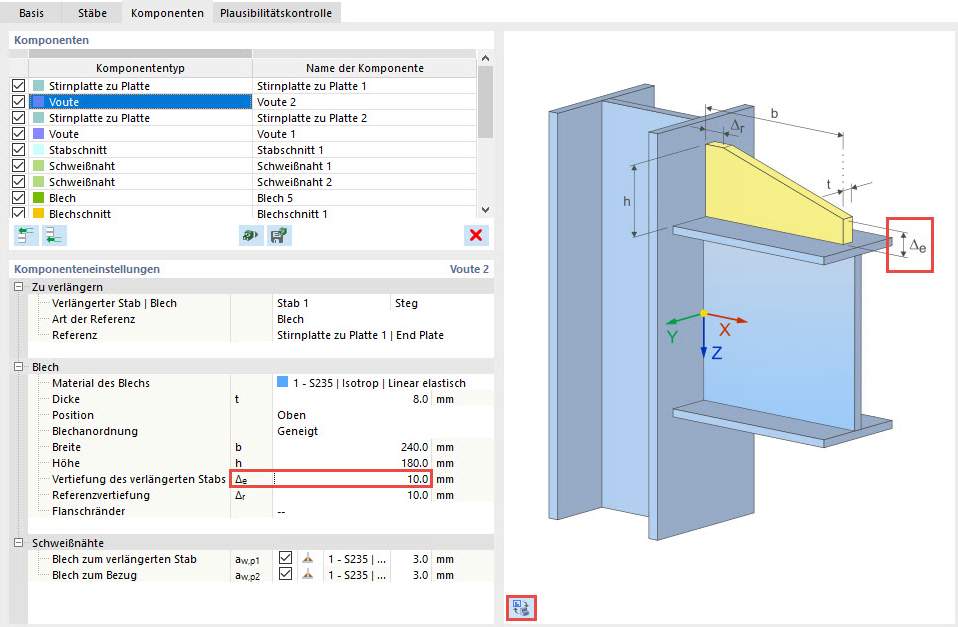Click green color swatch of Blech row
Viewport: 958px width, 627px height.
[x=38, y=197]
